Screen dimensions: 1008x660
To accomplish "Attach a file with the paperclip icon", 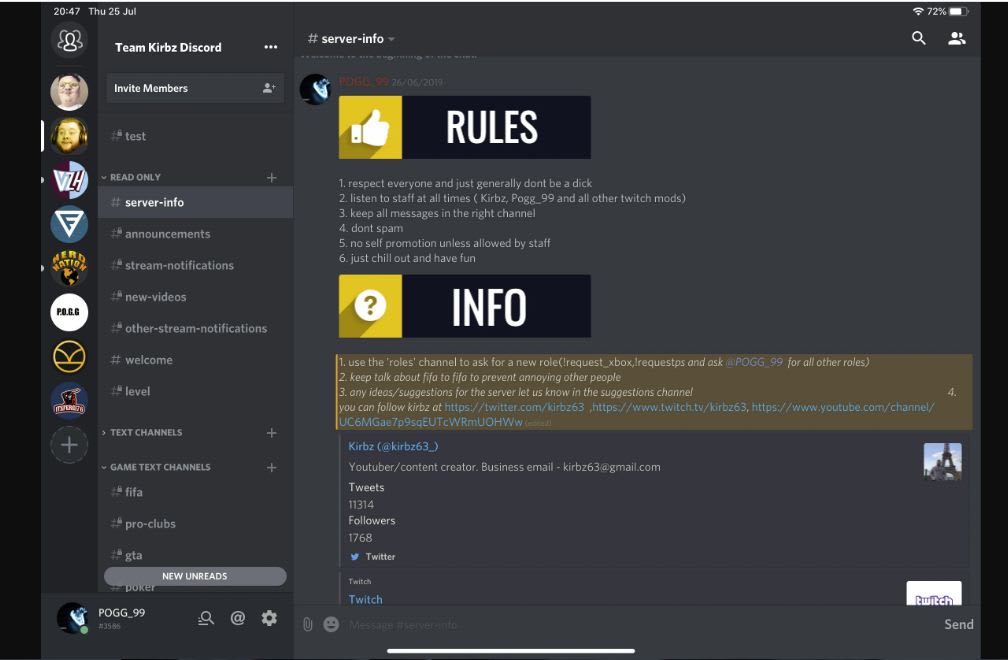I will click(x=308, y=624).
